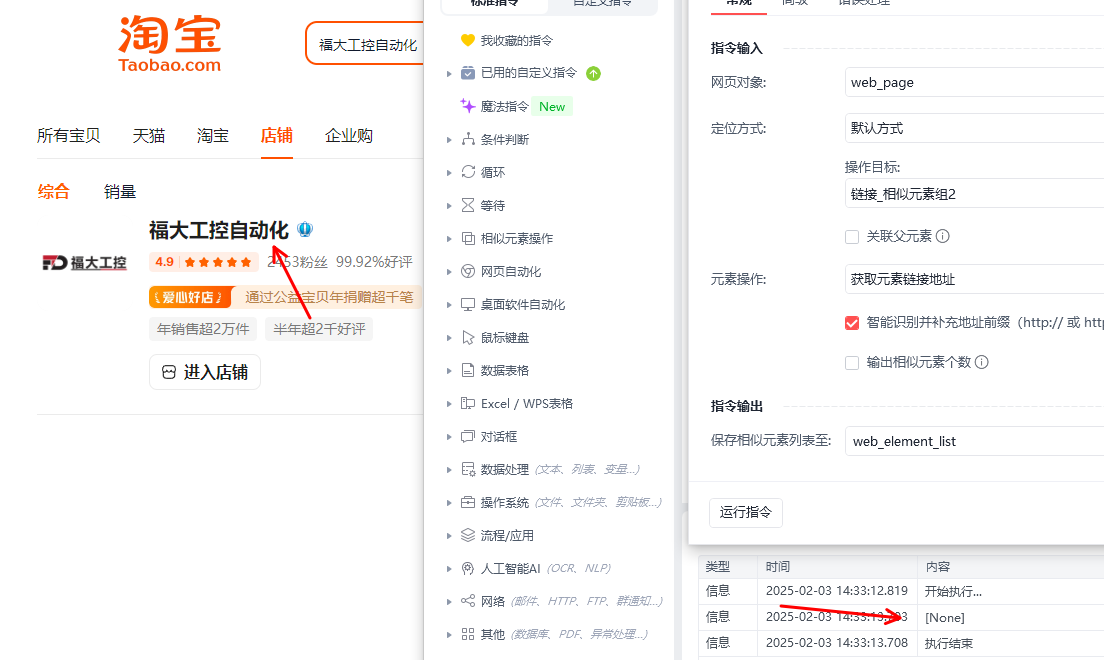Switch to the 淘宝 tab

[x=213, y=135]
